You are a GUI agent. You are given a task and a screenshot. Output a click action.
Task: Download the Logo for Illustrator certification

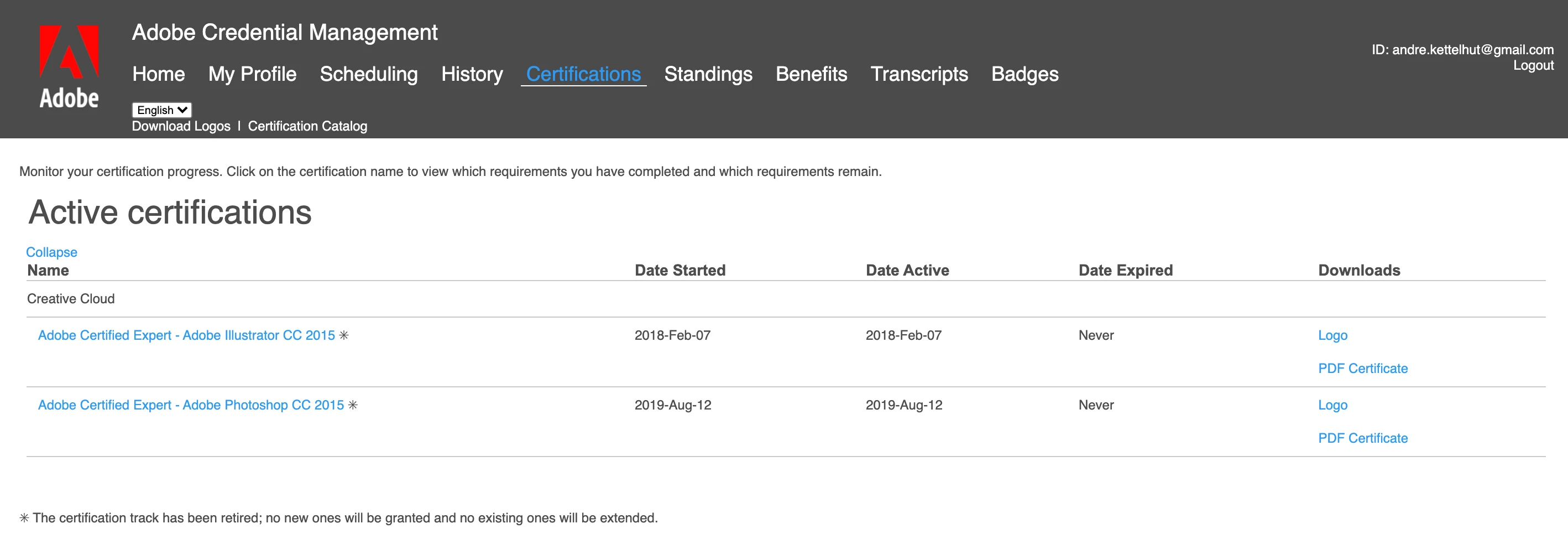click(x=1332, y=335)
